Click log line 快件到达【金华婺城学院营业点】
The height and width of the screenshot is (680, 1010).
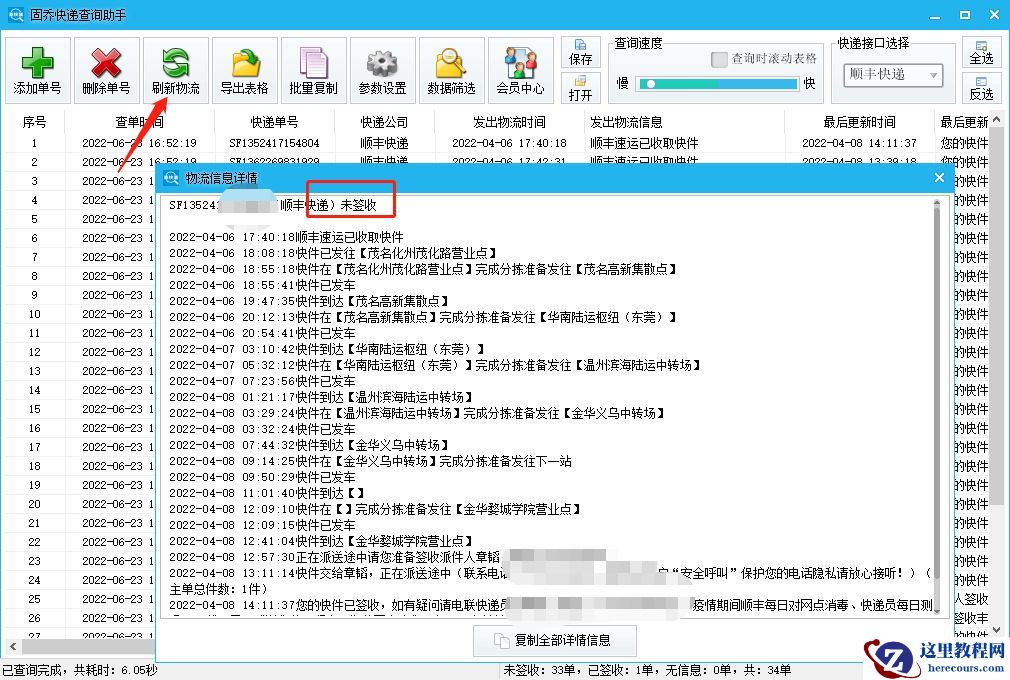pos(385,541)
